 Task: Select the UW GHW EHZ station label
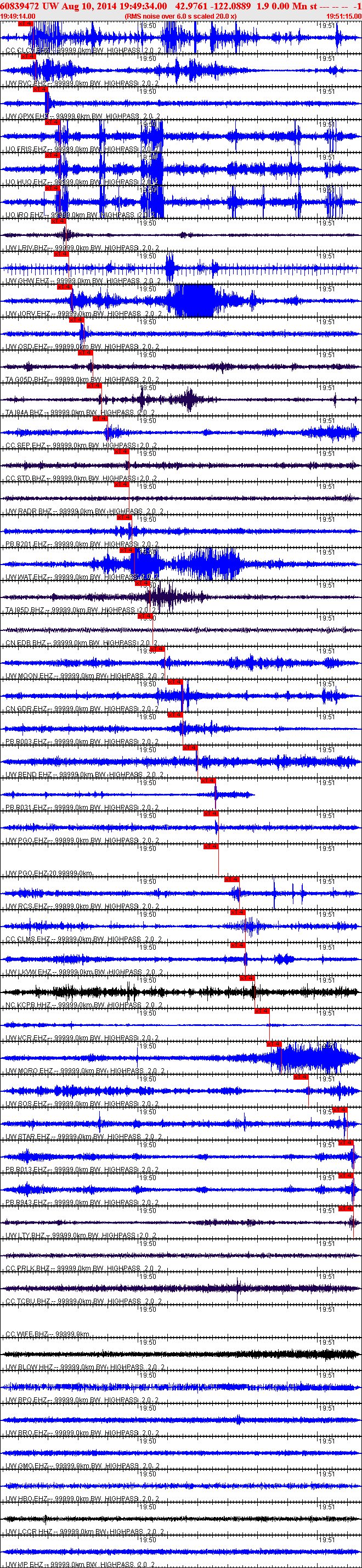pos(83,281)
